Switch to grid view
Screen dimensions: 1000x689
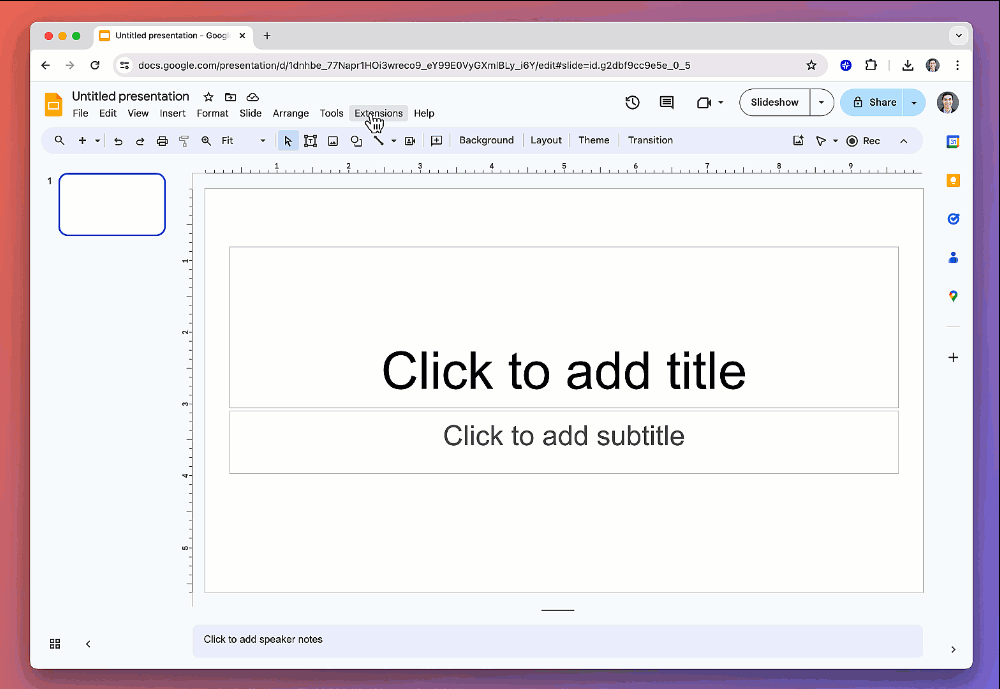pyautogui.click(x=55, y=644)
